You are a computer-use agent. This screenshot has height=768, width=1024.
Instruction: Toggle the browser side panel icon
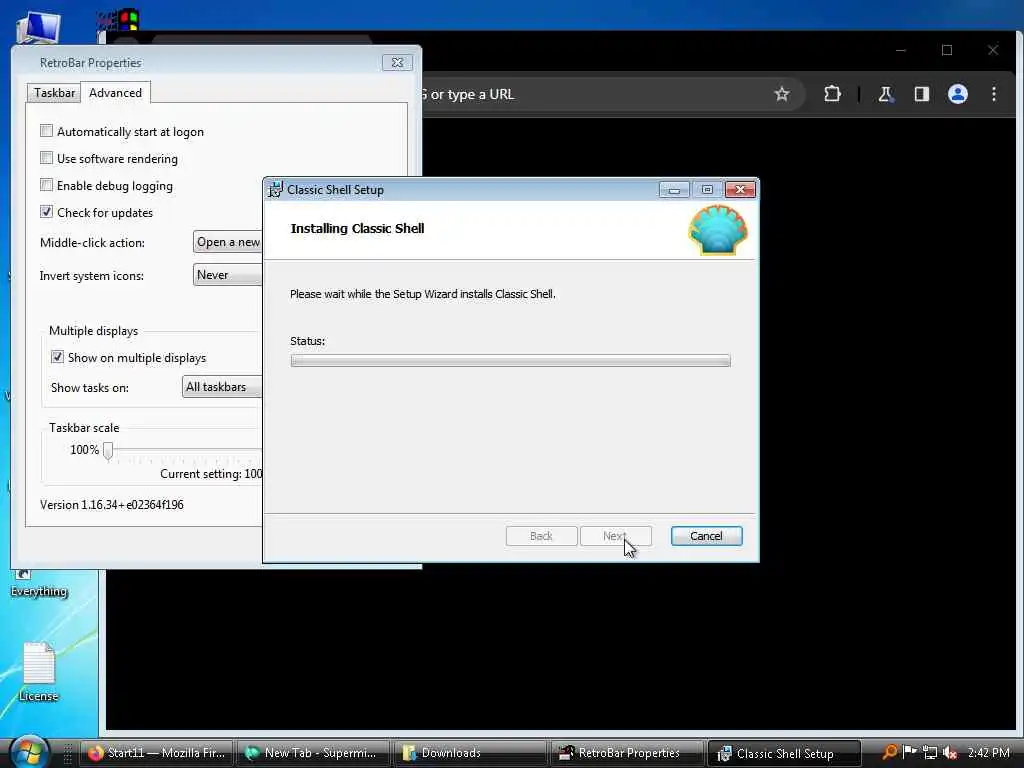click(x=921, y=94)
